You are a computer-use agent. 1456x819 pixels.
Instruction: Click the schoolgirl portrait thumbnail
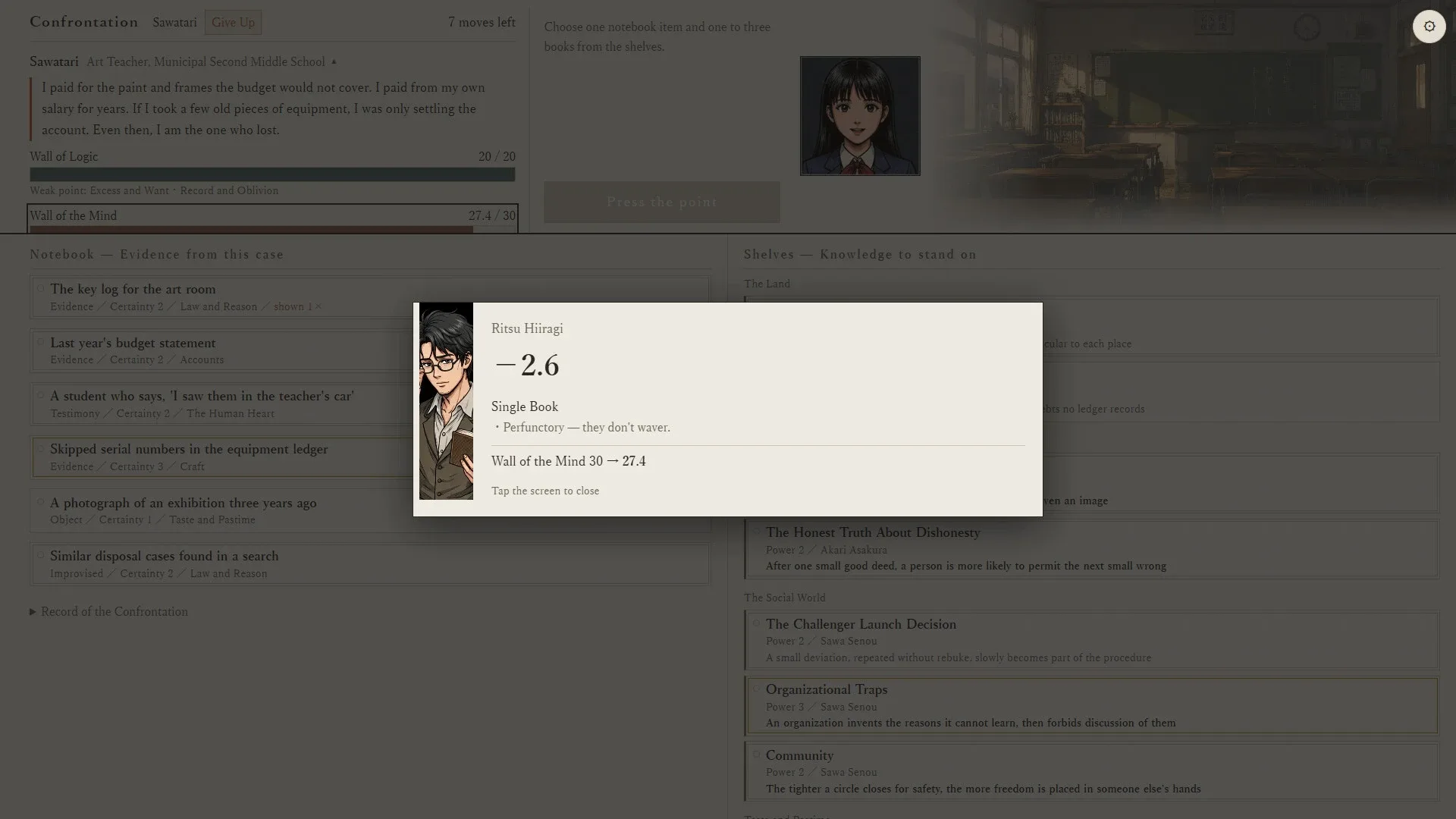coord(860,115)
